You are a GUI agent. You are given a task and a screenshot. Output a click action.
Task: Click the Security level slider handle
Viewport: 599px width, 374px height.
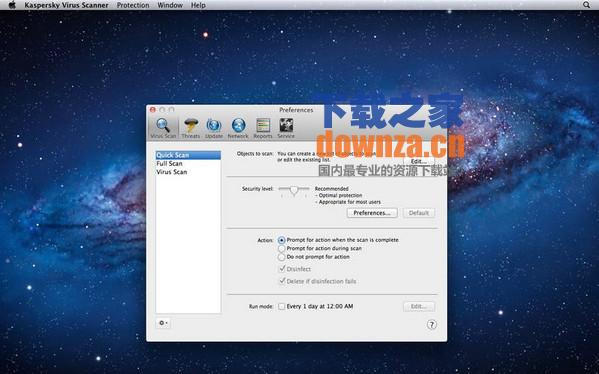click(294, 190)
